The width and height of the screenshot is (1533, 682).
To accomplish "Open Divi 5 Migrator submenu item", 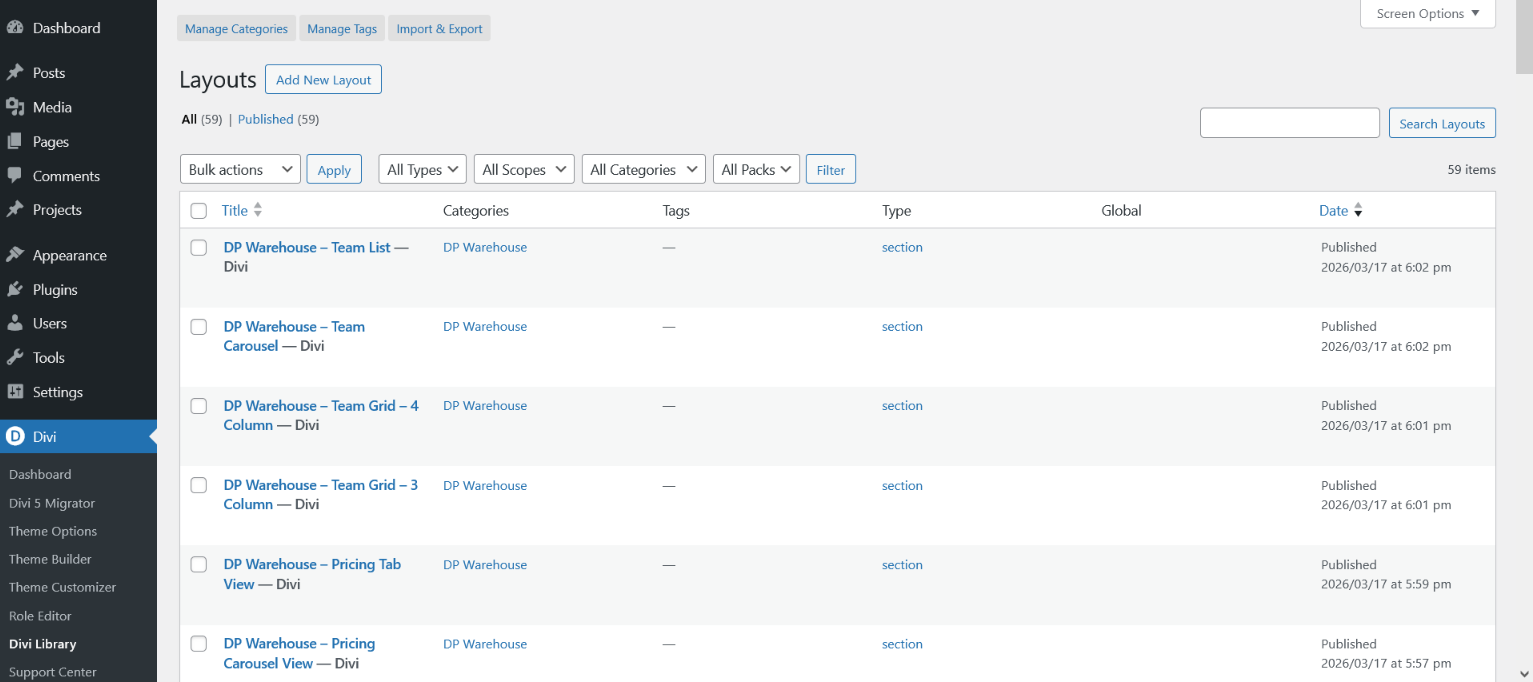I will [x=52, y=503].
